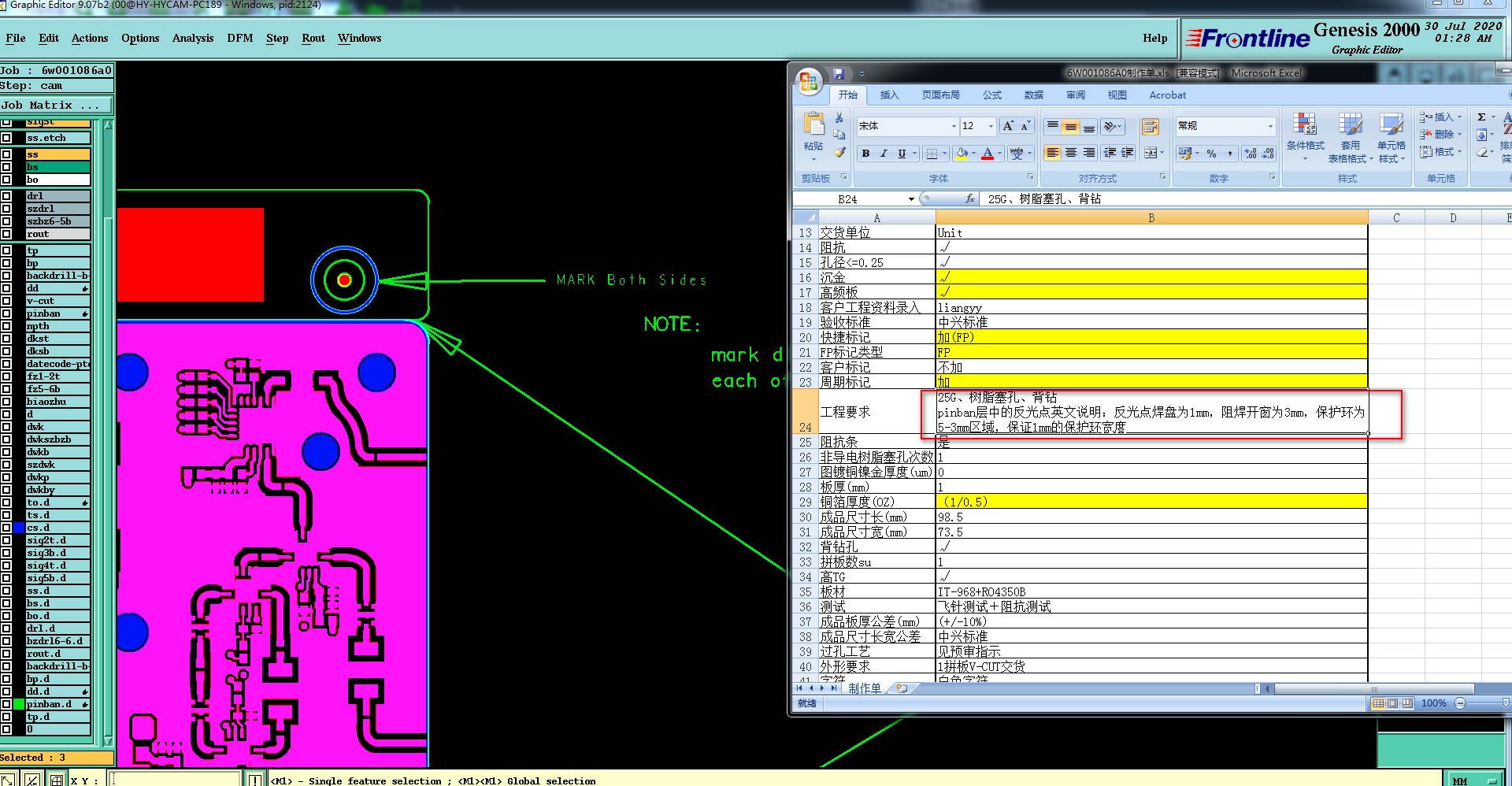Click the paste clipboard icon in Excel
The image size is (1512, 786).
coord(813,124)
